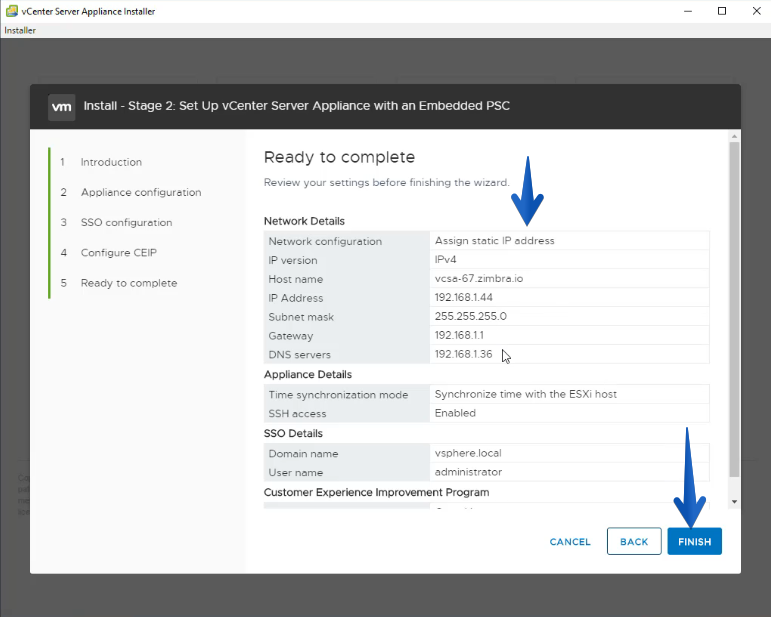
Task: Maximize the installer window
Action: click(722, 11)
